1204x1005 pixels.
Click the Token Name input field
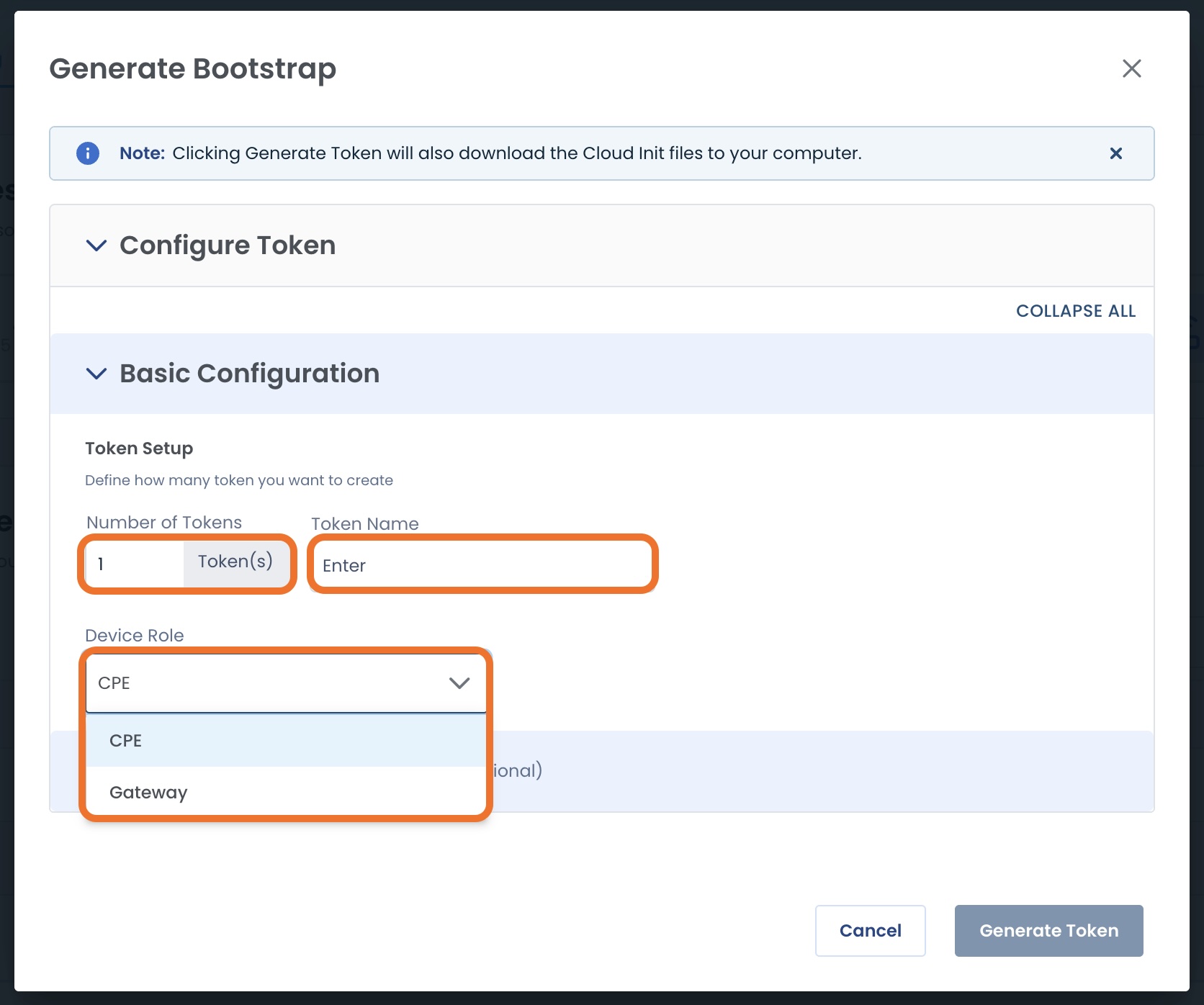[x=482, y=565]
